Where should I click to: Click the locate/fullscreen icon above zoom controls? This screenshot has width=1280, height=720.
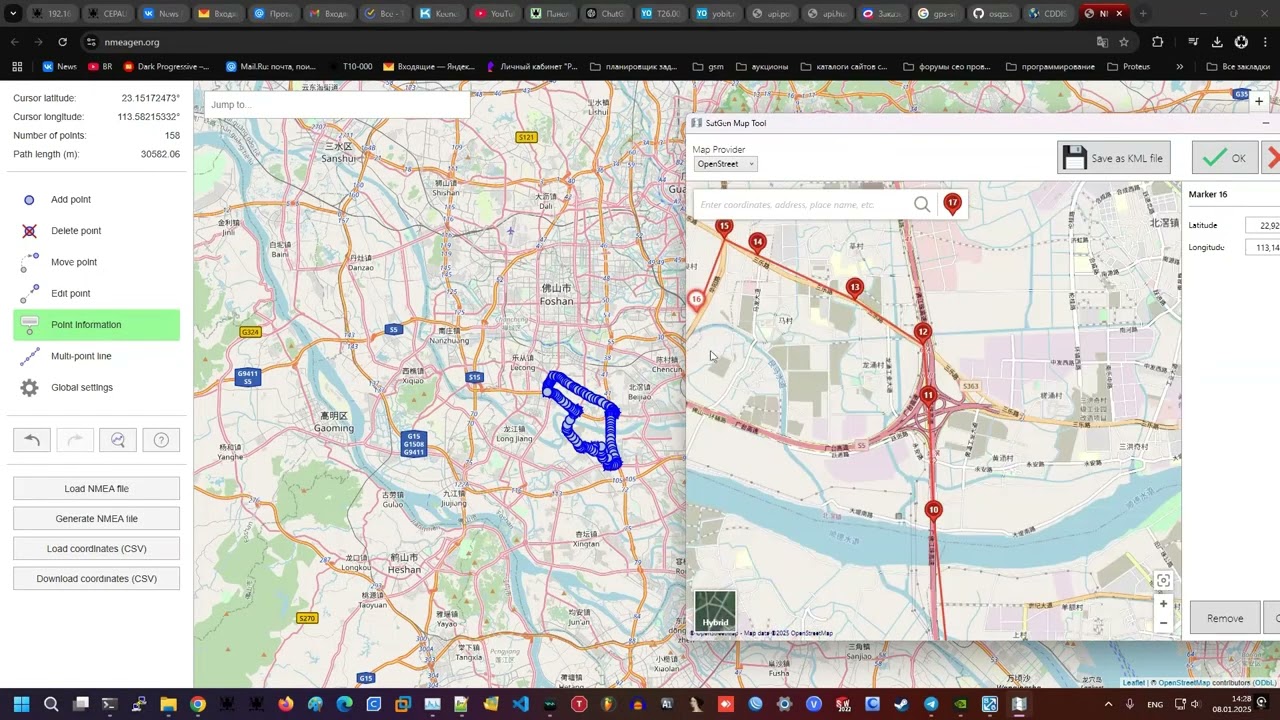coord(1163,581)
